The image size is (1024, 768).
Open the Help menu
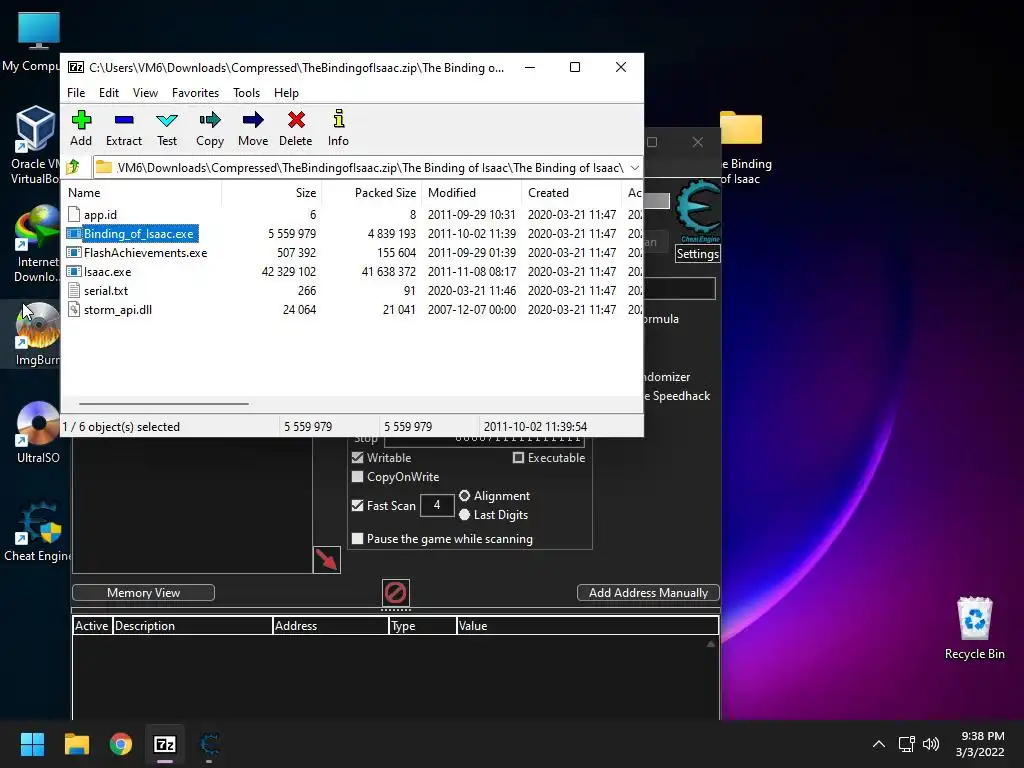click(x=286, y=93)
